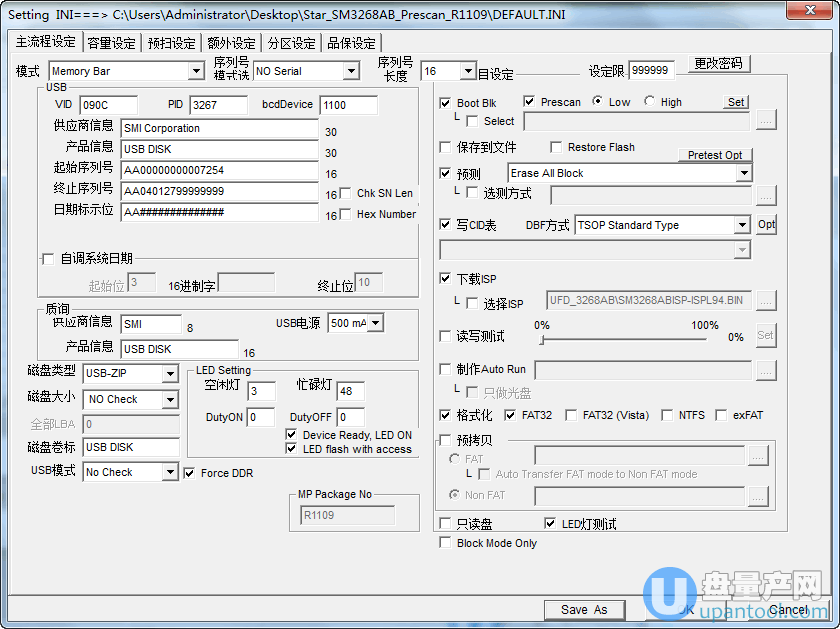Toggle the Hex Number checkbox
The width and height of the screenshot is (840, 629).
[x=346, y=214]
